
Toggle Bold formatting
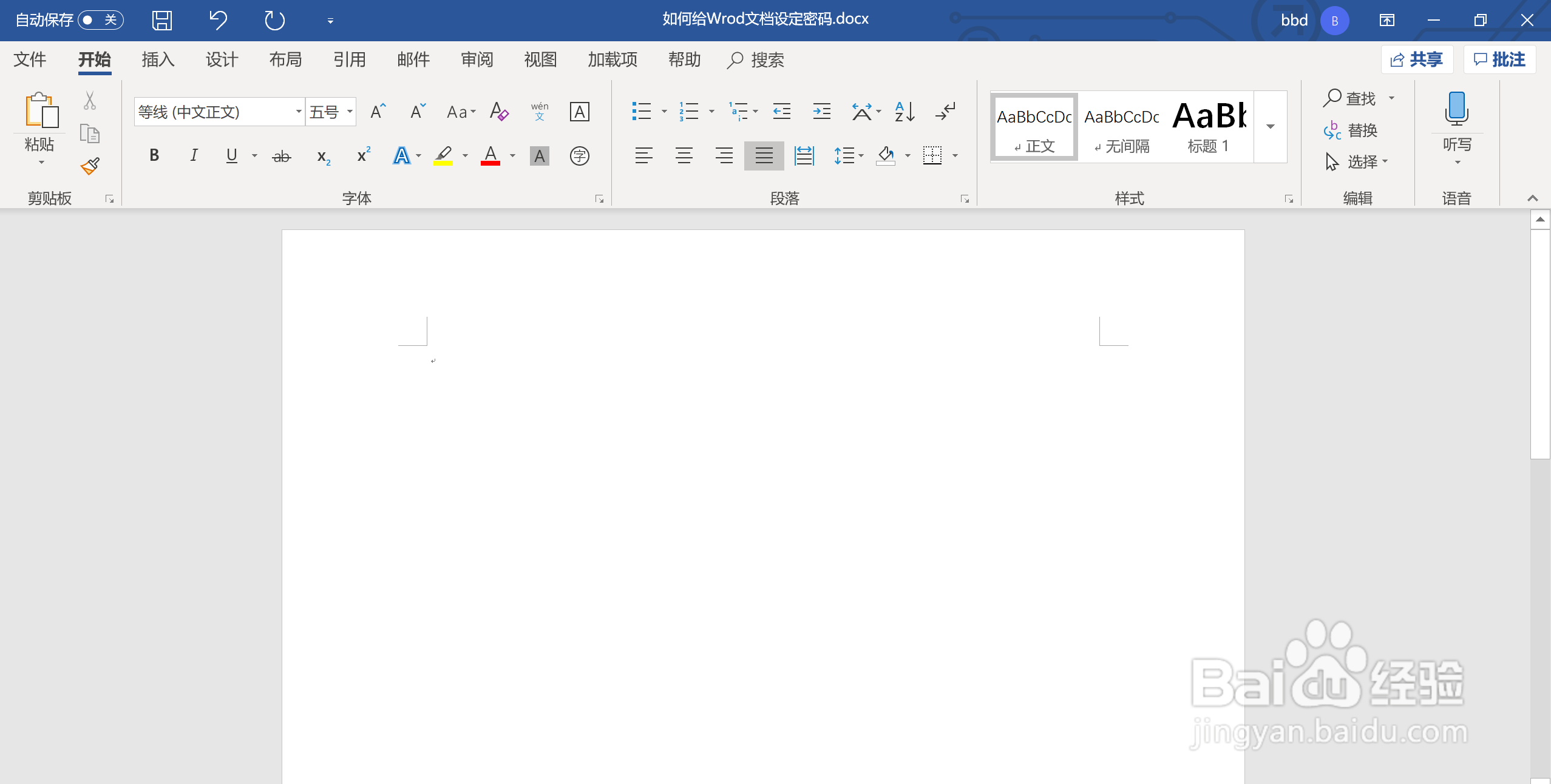(154, 156)
